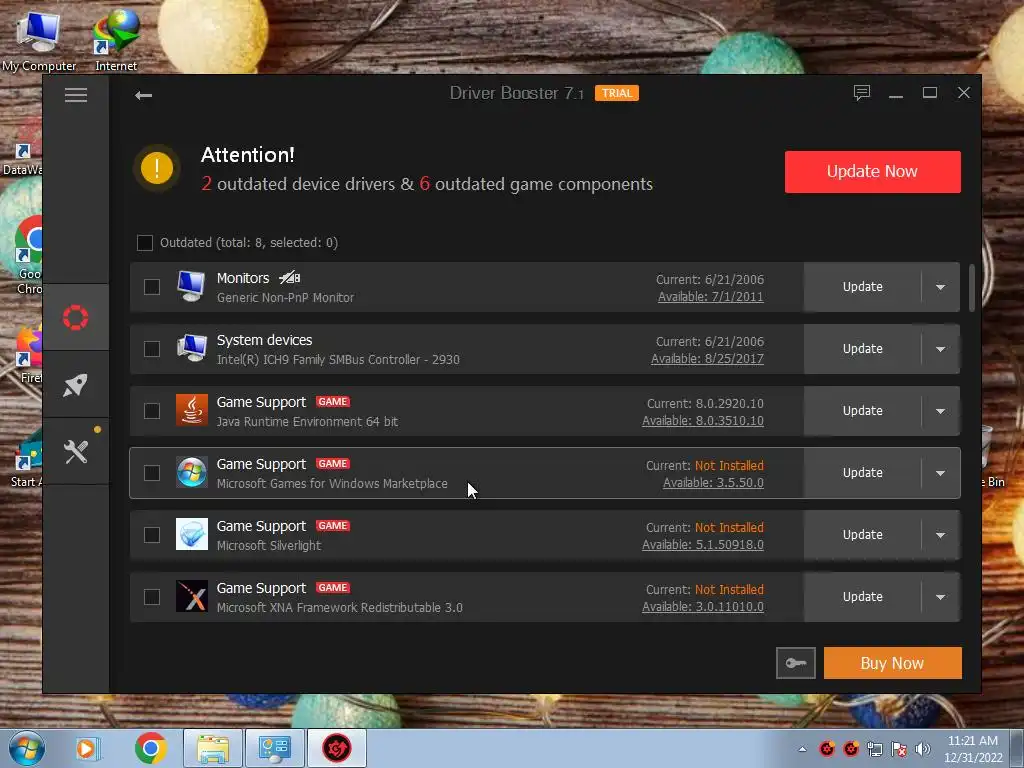This screenshot has height=768, width=1024.
Task: Click the Microsoft XNA Framework icon
Action: 191,596
